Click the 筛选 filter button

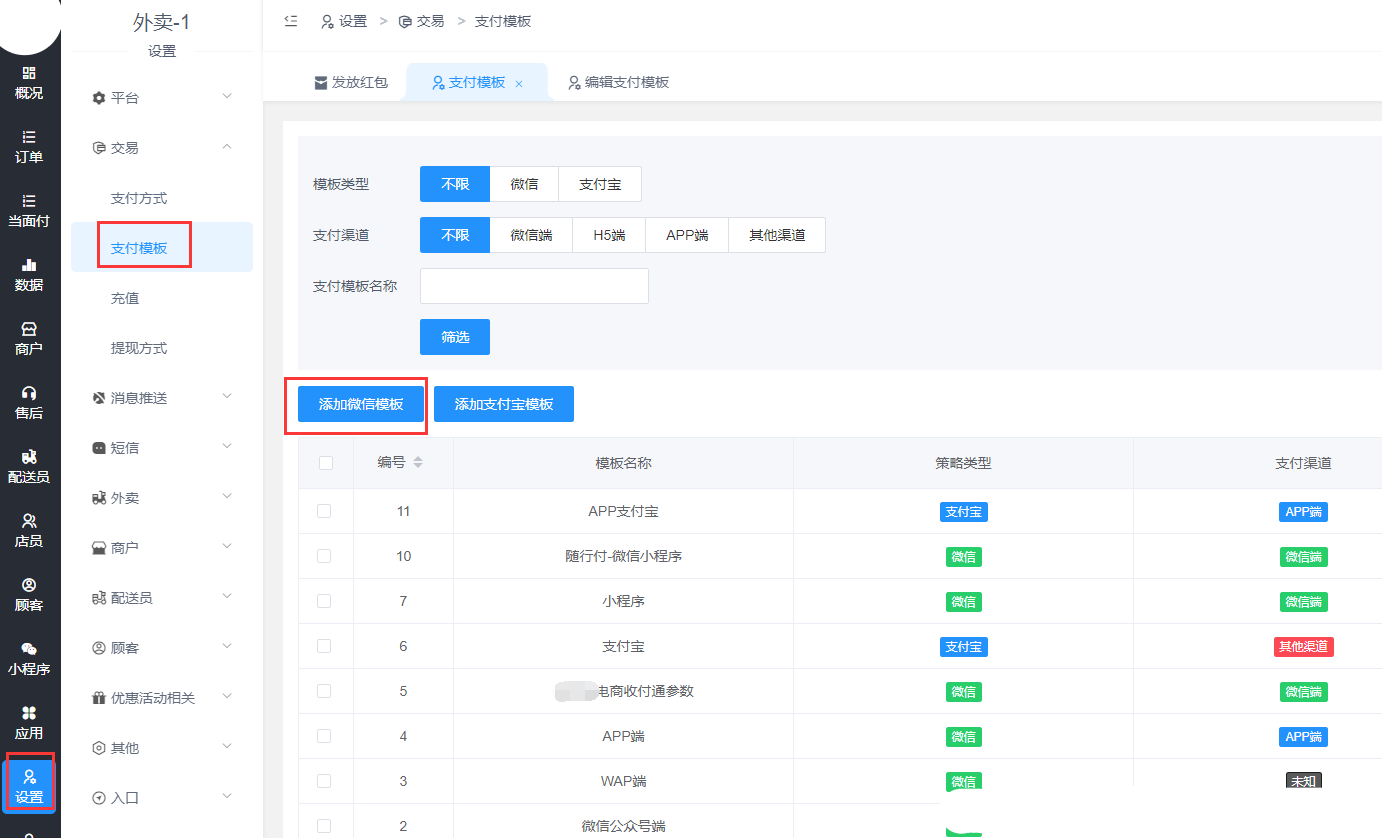455,337
